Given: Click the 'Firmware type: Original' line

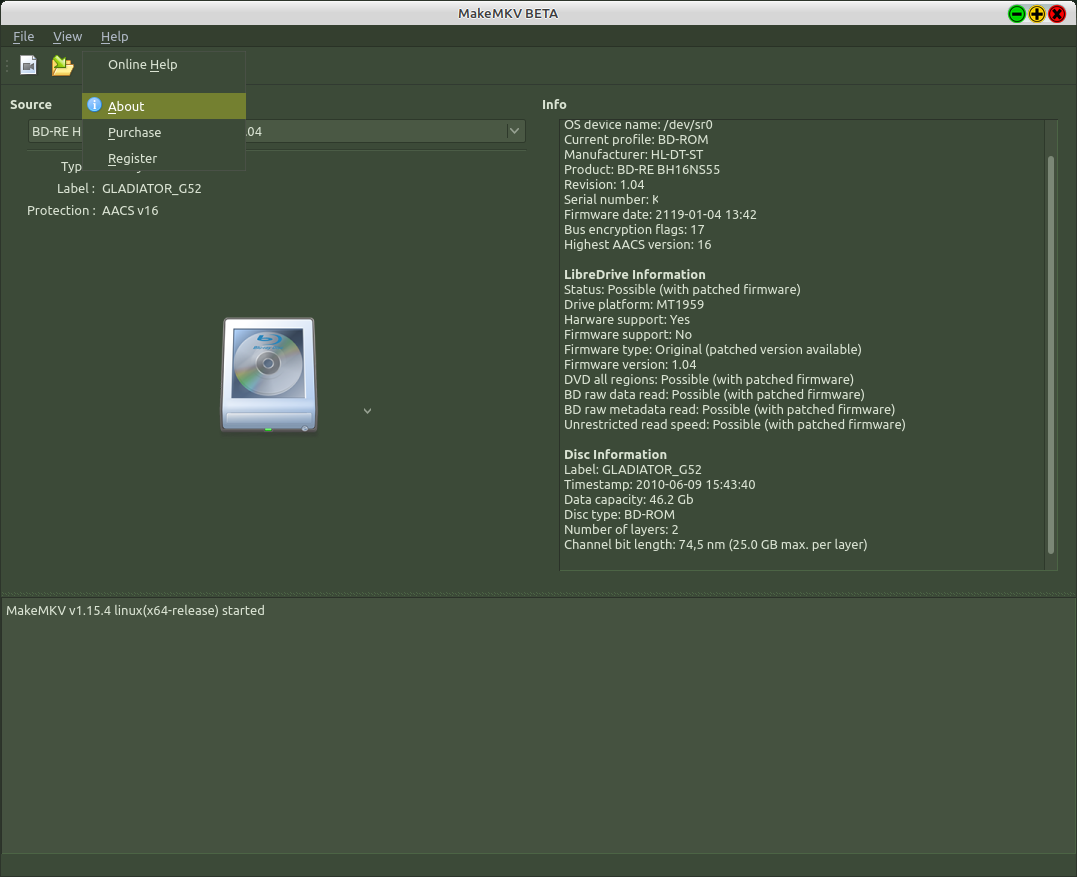Looking at the screenshot, I should tap(713, 350).
